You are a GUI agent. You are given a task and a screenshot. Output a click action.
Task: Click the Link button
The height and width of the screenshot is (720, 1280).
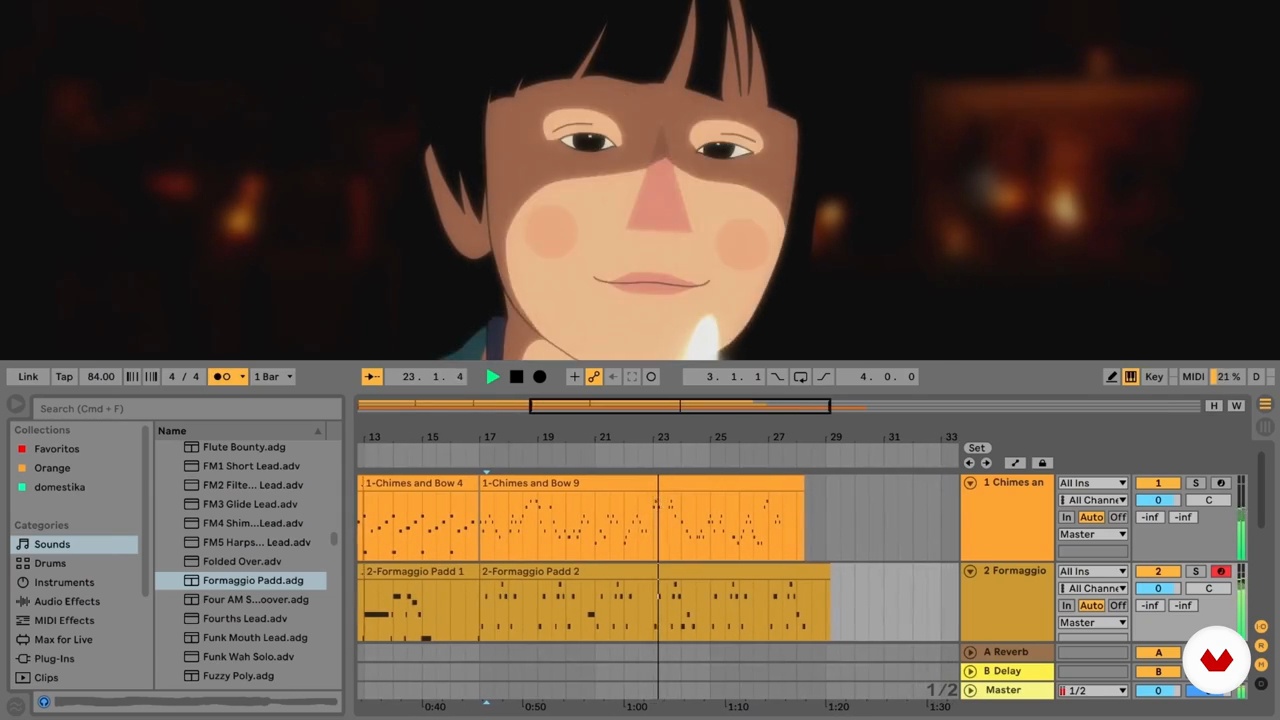coord(28,377)
